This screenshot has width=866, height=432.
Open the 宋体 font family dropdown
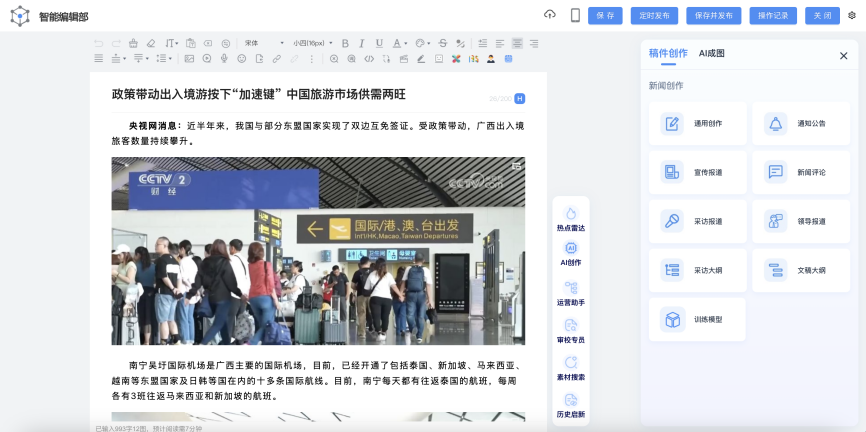point(264,43)
